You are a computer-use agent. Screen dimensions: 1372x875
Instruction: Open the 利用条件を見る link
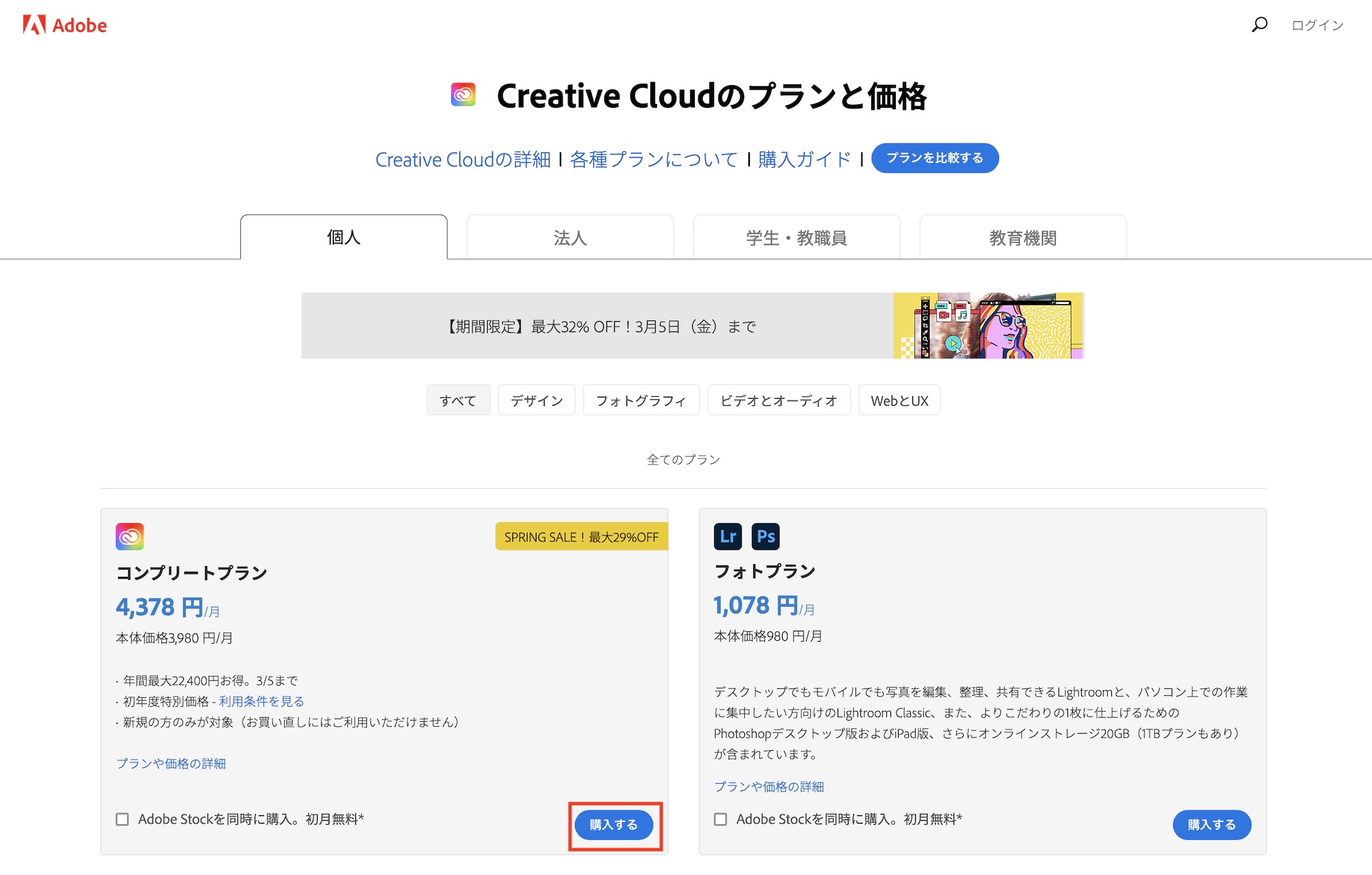[261, 701]
